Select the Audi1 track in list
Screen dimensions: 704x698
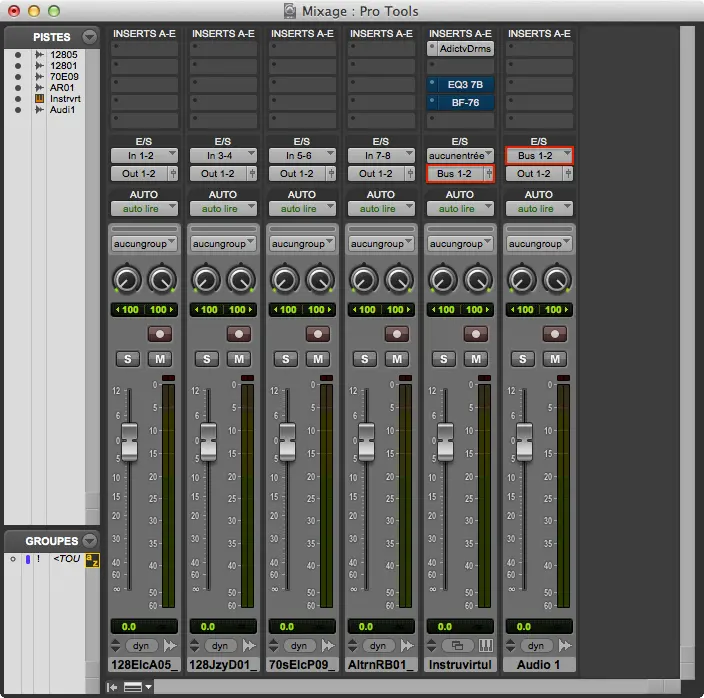[62, 109]
